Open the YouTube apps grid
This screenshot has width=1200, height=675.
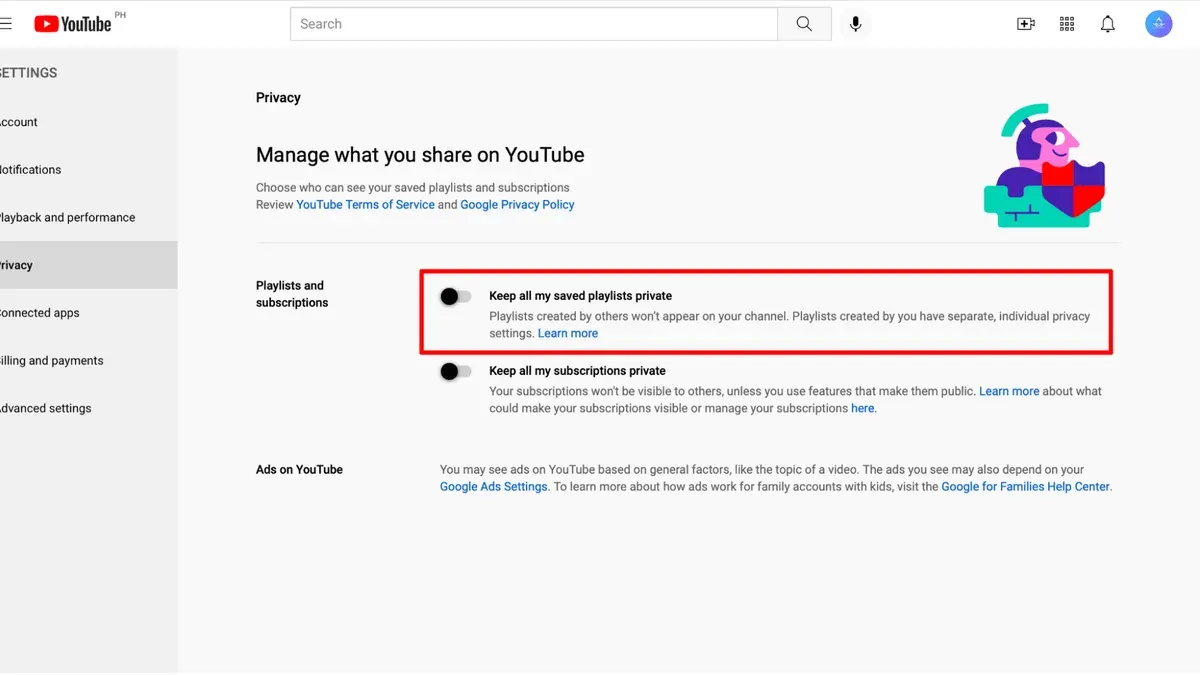[x=1067, y=24]
